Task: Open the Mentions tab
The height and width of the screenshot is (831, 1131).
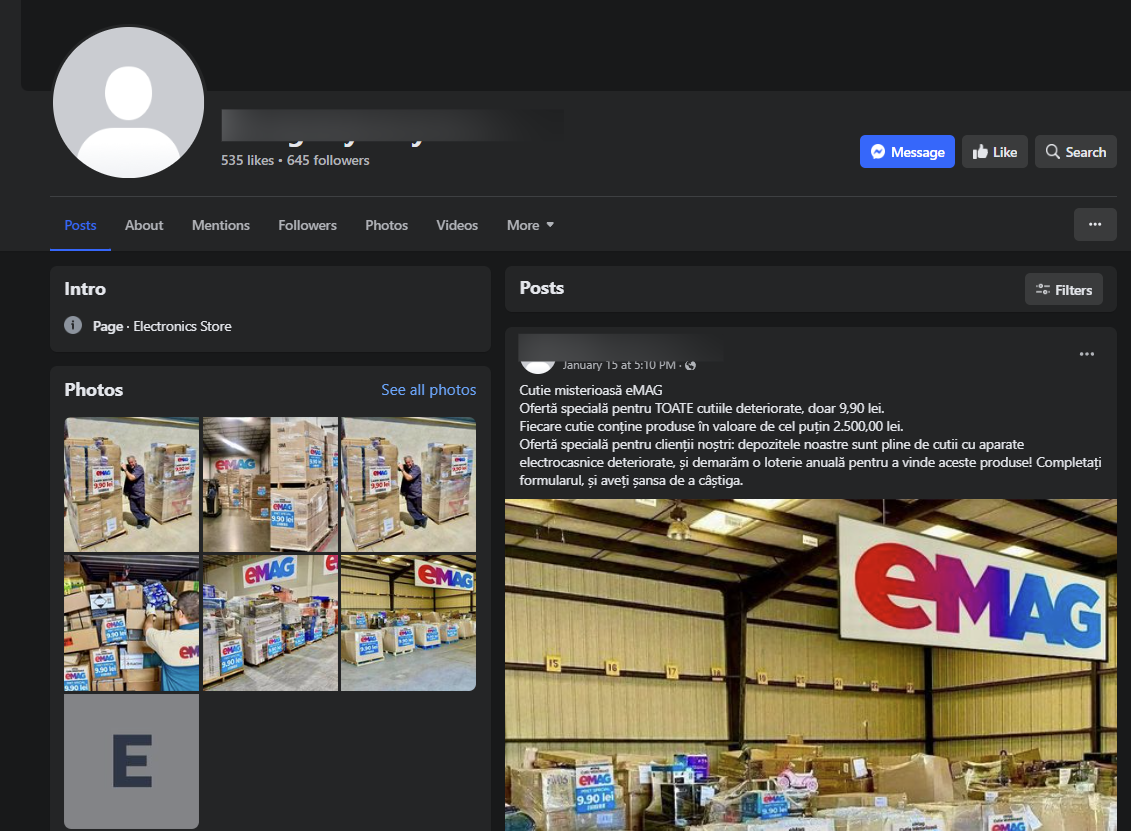Action: click(221, 225)
